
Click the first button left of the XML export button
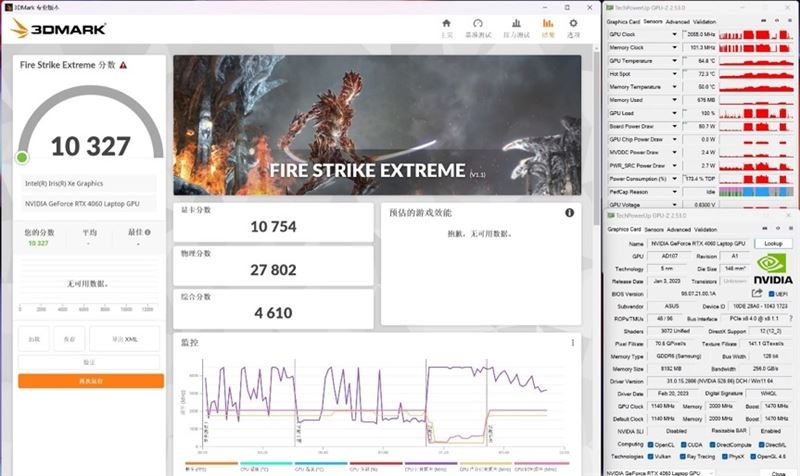click(34, 339)
